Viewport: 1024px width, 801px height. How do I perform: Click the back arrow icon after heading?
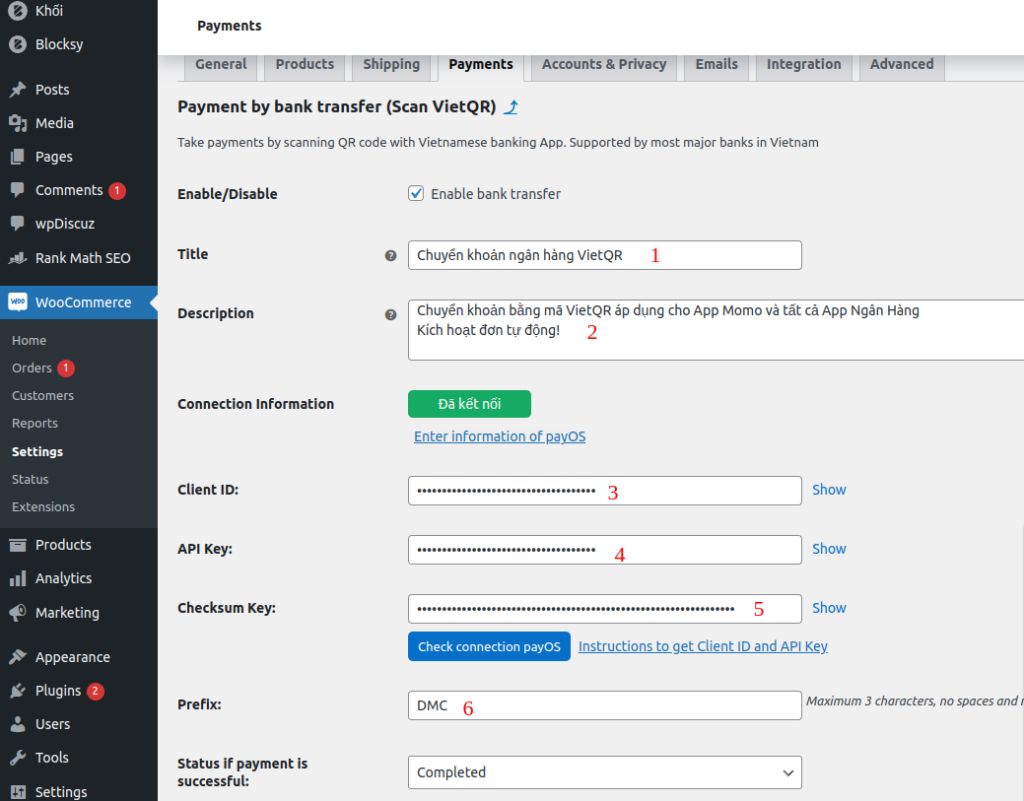(512, 107)
